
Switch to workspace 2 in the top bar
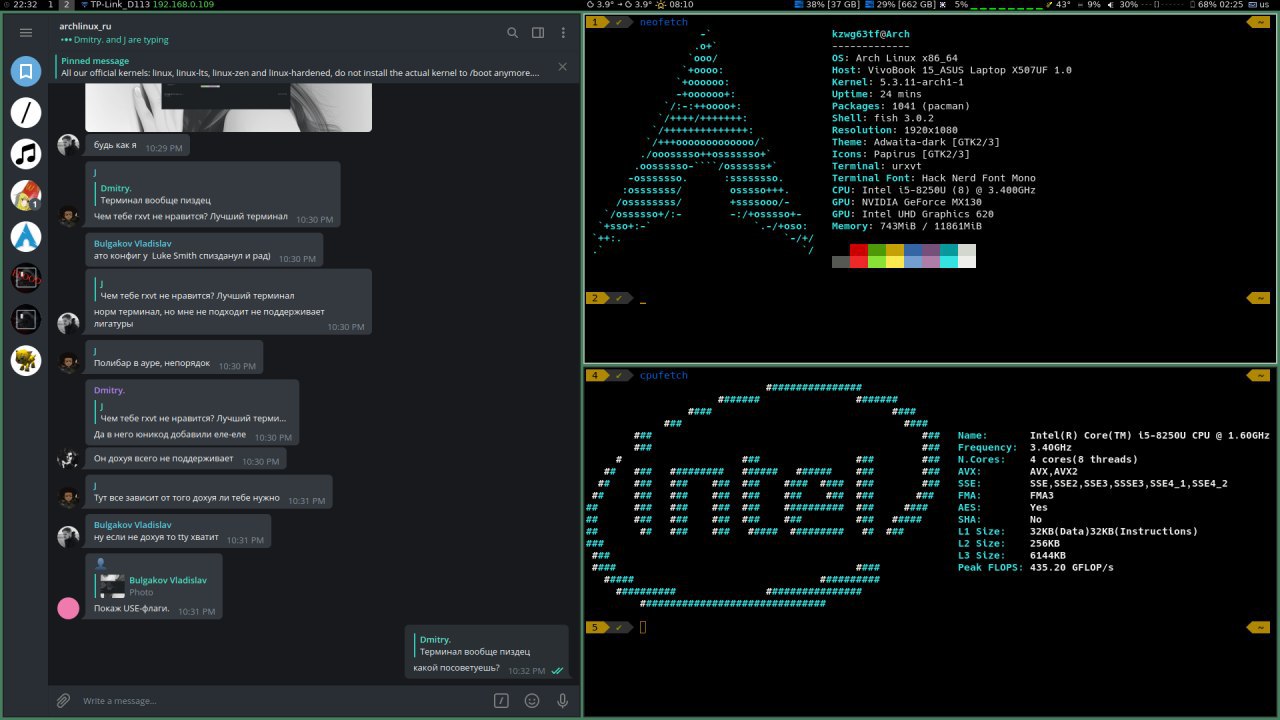click(x=67, y=5)
